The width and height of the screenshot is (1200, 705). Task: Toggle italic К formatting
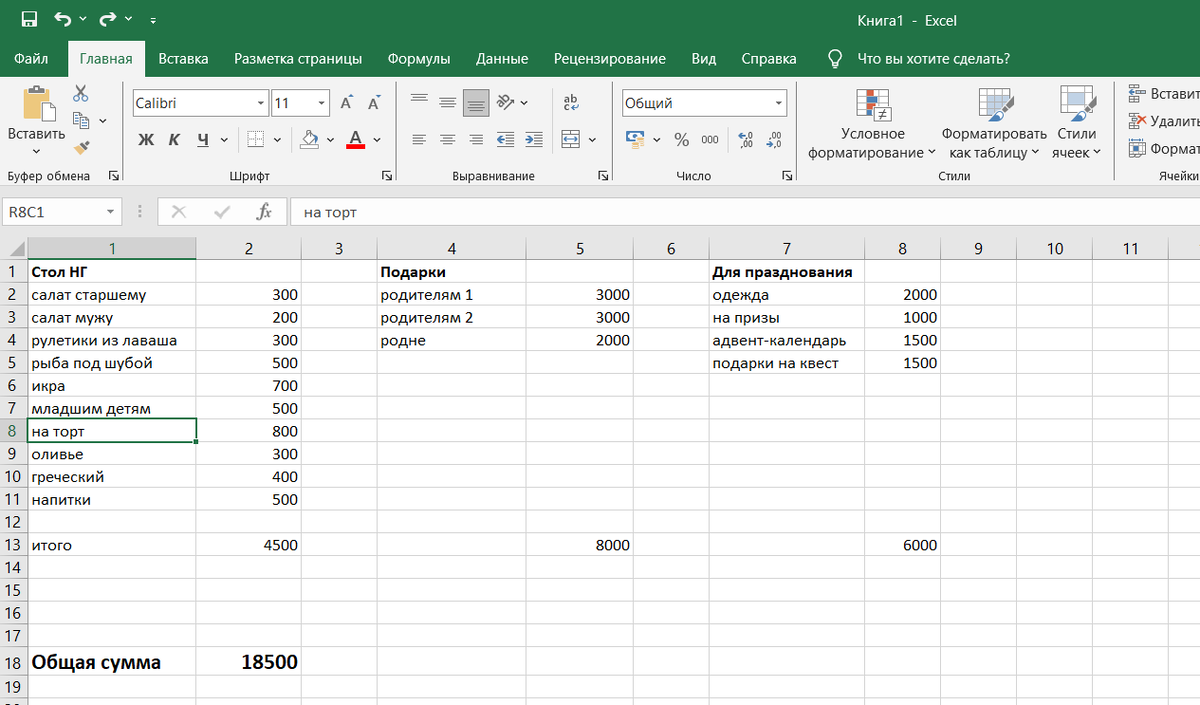point(174,139)
